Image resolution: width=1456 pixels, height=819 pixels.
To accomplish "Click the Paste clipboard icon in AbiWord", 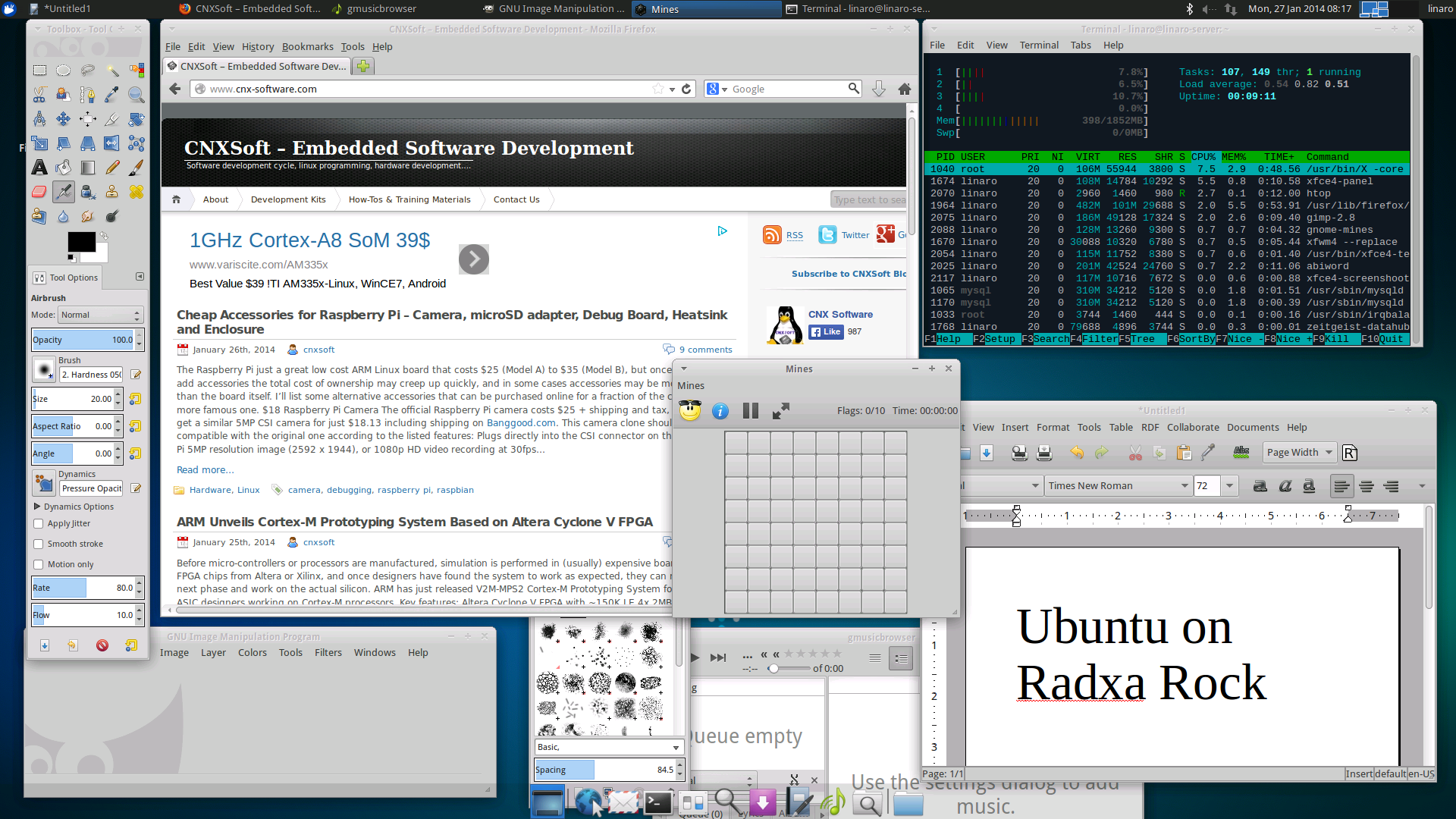I will (1184, 453).
